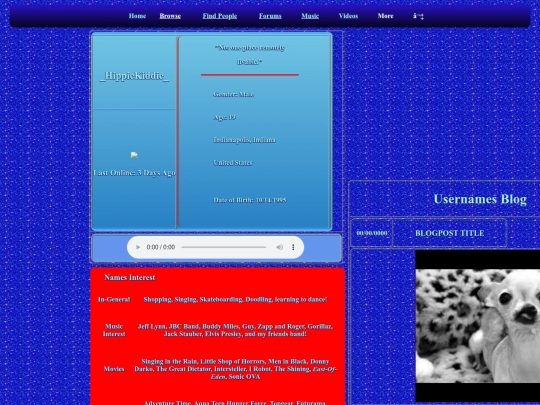The height and width of the screenshot is (405, 540).
Task: Click Date of Birth: 10/14/1995 text
Action: pos(250,200)
